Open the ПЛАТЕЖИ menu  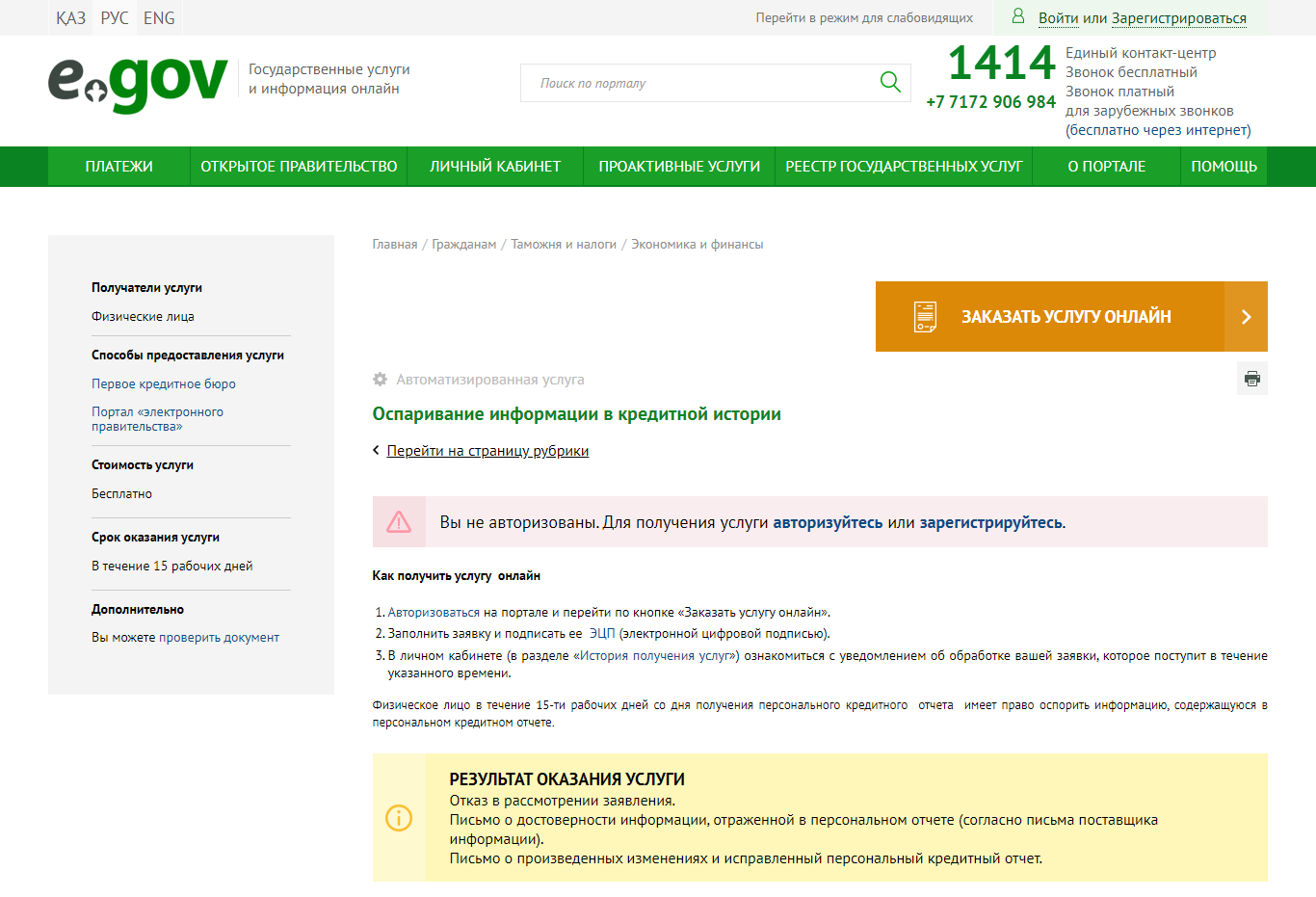[118, 167]
